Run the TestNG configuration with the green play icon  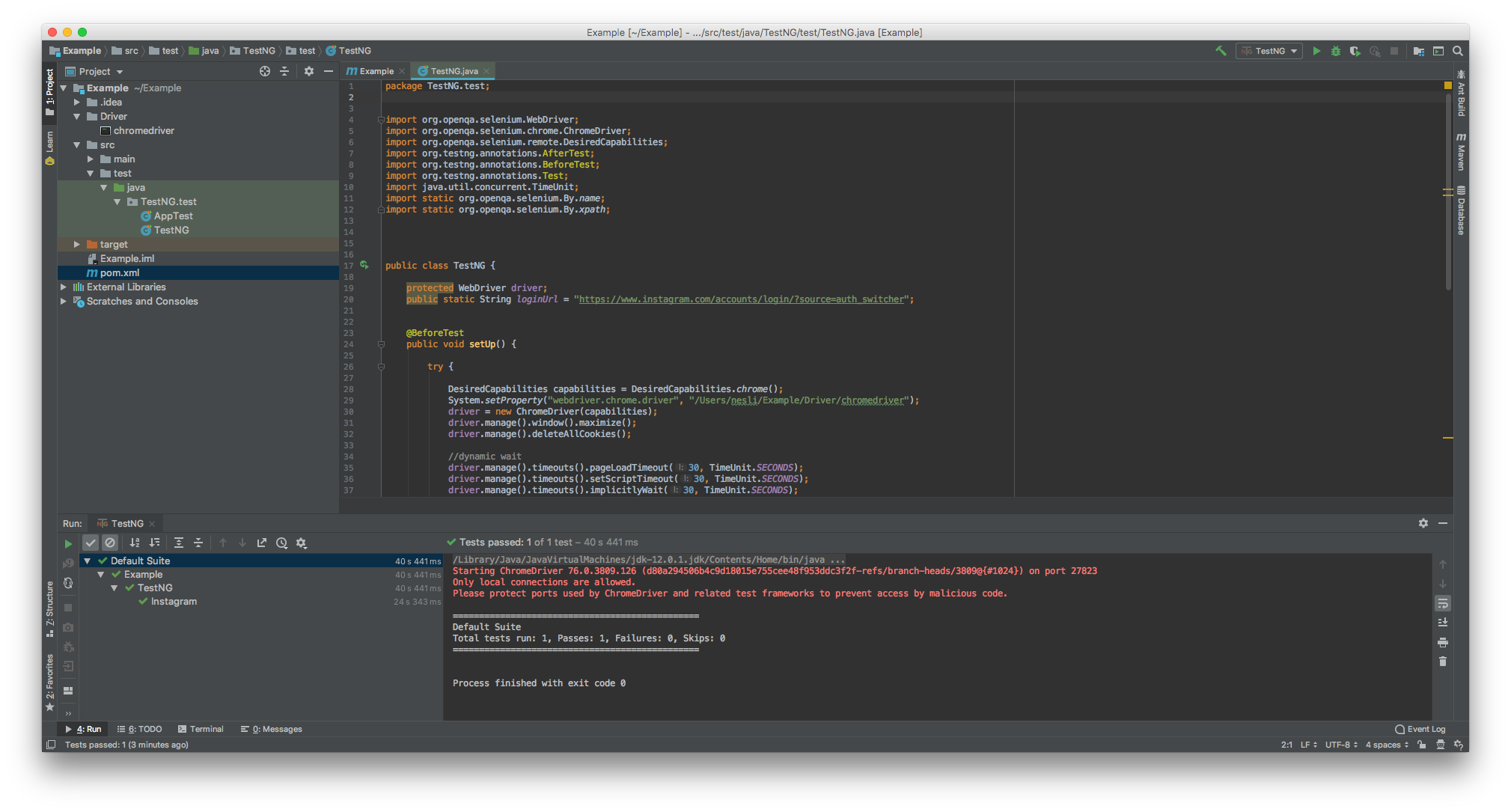coord(1316,50)
